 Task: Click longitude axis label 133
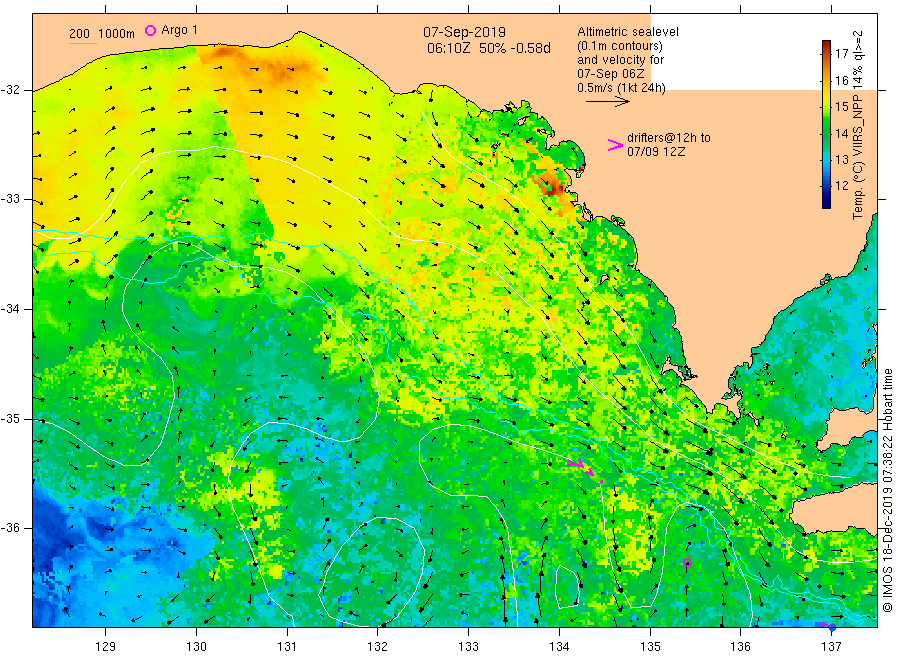(x=468, y=647)
